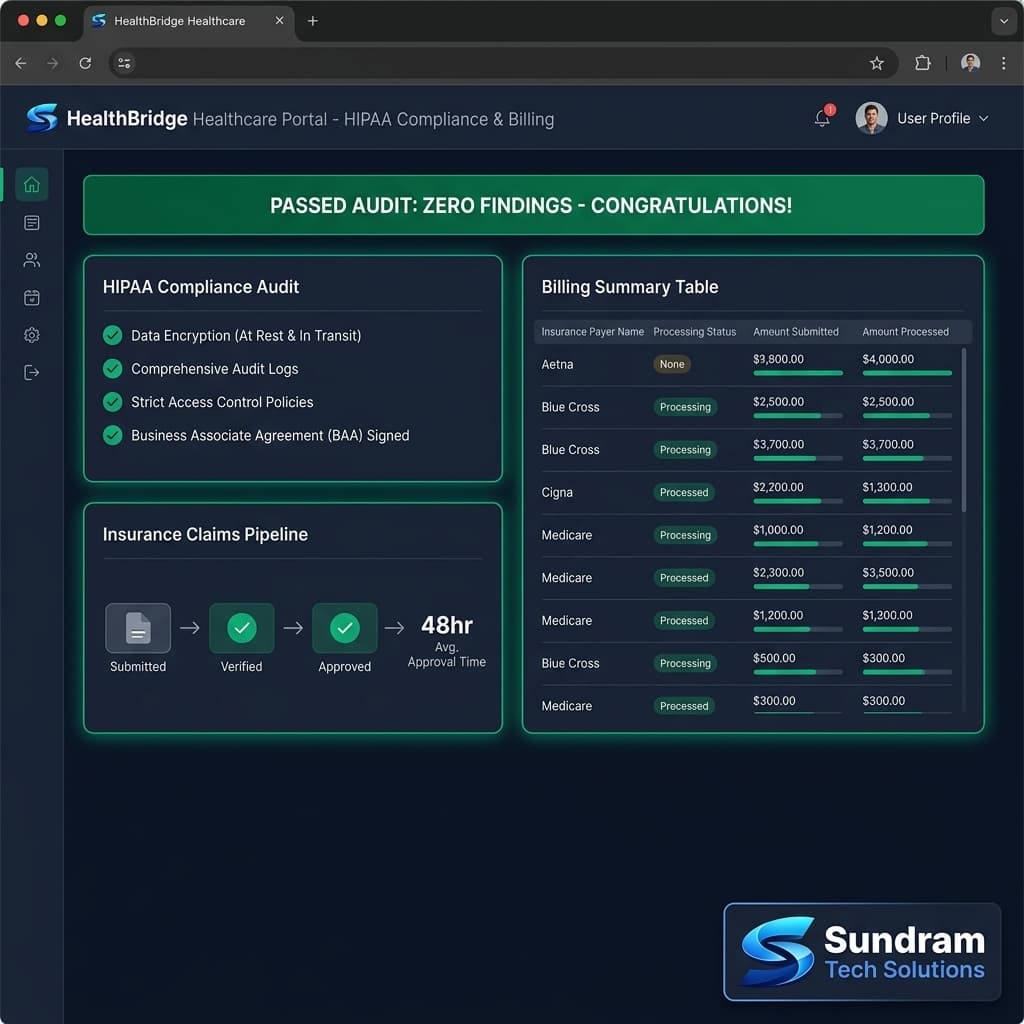This screenshot has width=1024, height=1024.
Task: Click the user avatar in portal header
Action: tap(871, 118)
